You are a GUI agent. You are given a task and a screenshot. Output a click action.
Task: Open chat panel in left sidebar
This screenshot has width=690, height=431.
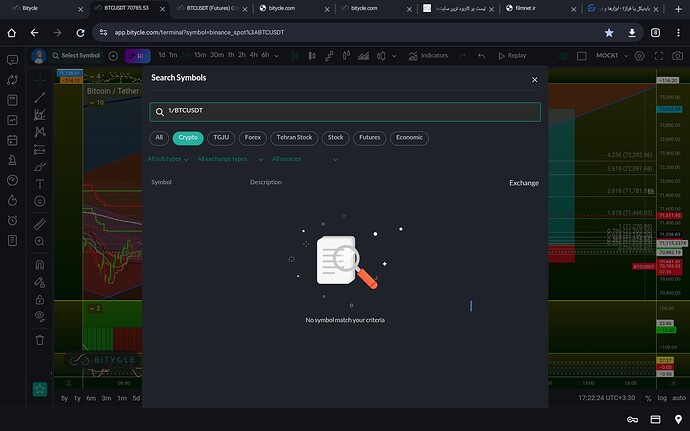pyautogui.click(x=12, y=60)
